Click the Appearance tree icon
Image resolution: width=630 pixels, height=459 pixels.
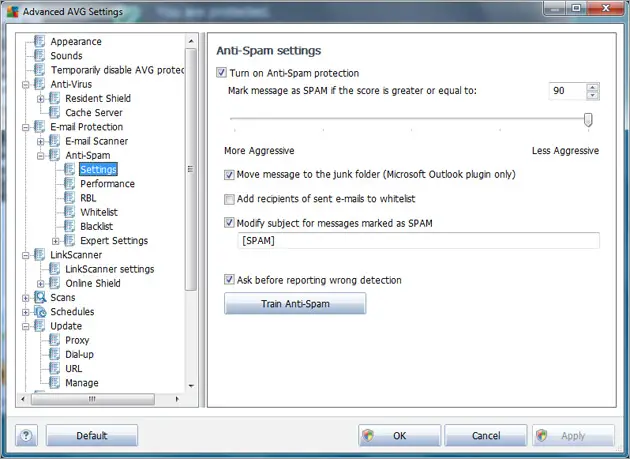click(39, 41)
